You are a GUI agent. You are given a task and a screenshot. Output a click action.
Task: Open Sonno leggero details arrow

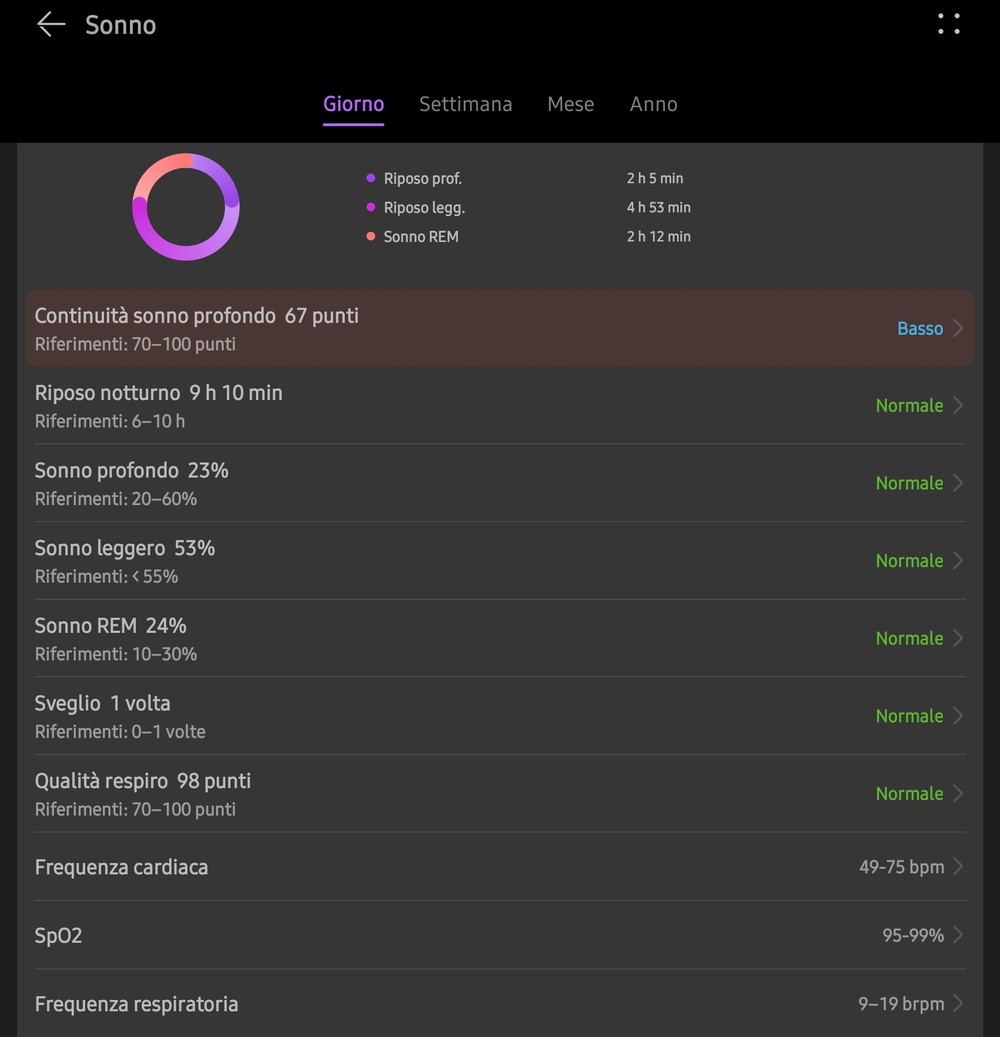coord(958,561)
